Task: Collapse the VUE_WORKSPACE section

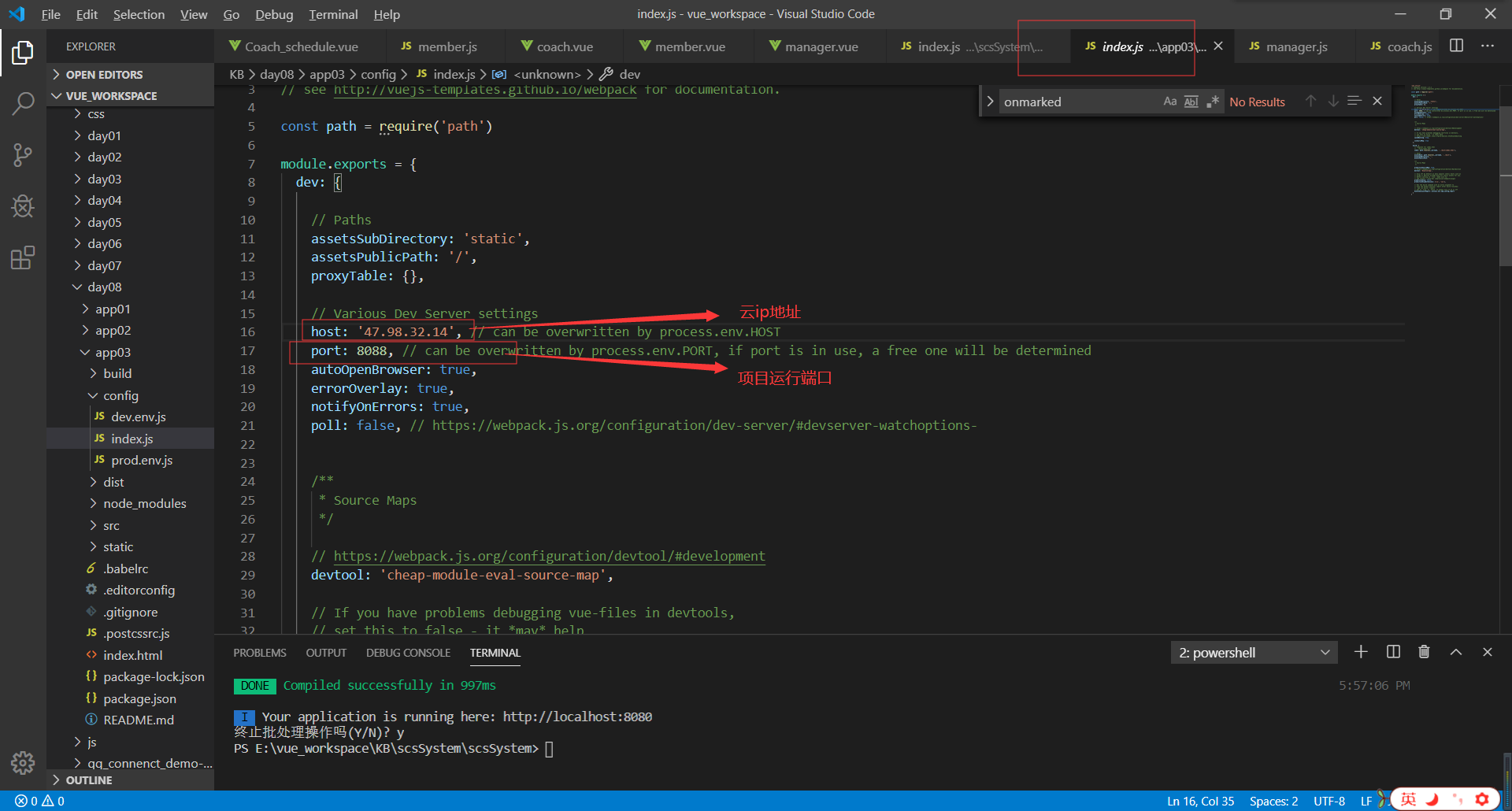Action: (x=130, y=95)
